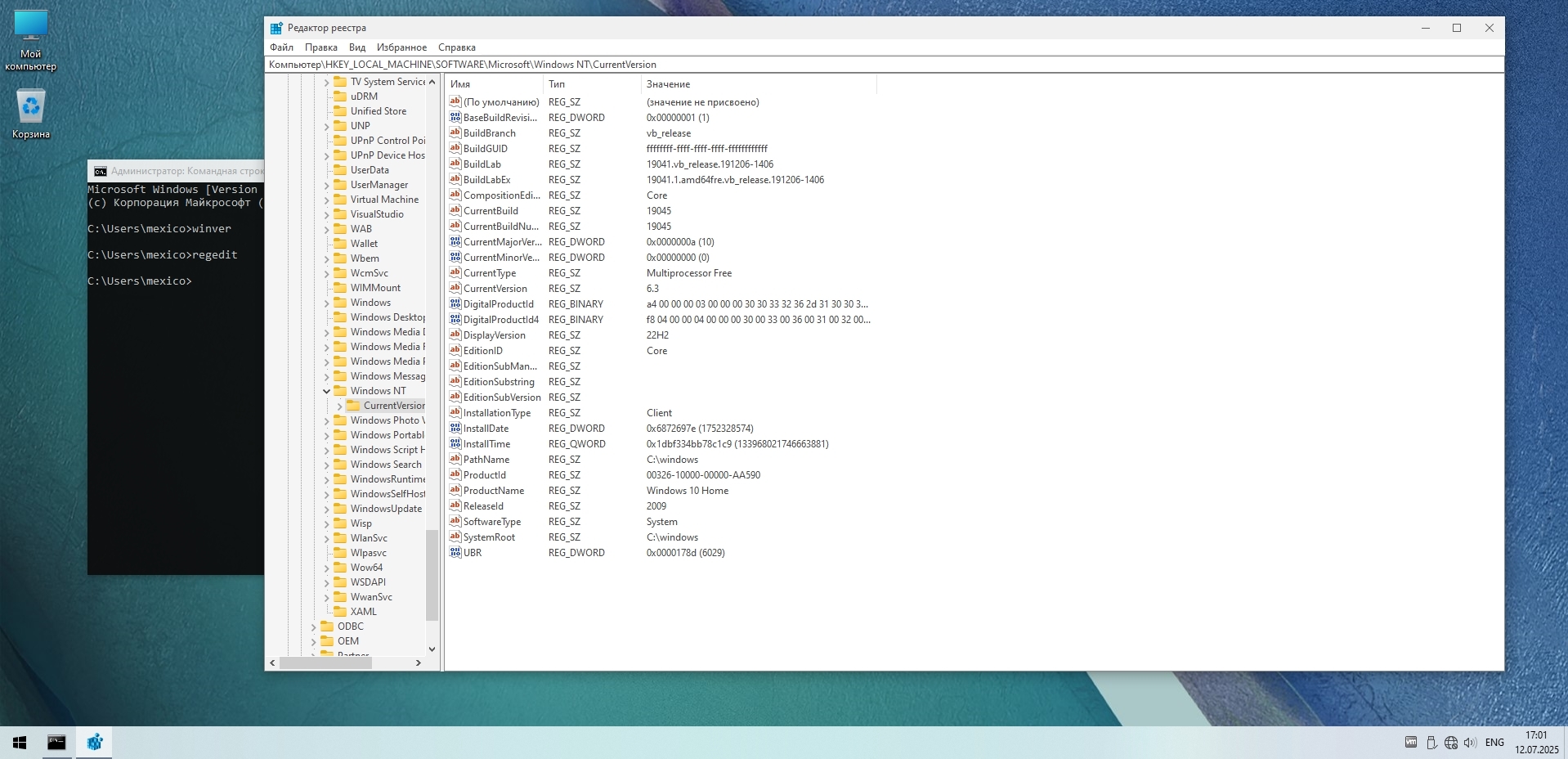Click the XAML folder icon in tree

pyautogui.click(x=340, y=611)
